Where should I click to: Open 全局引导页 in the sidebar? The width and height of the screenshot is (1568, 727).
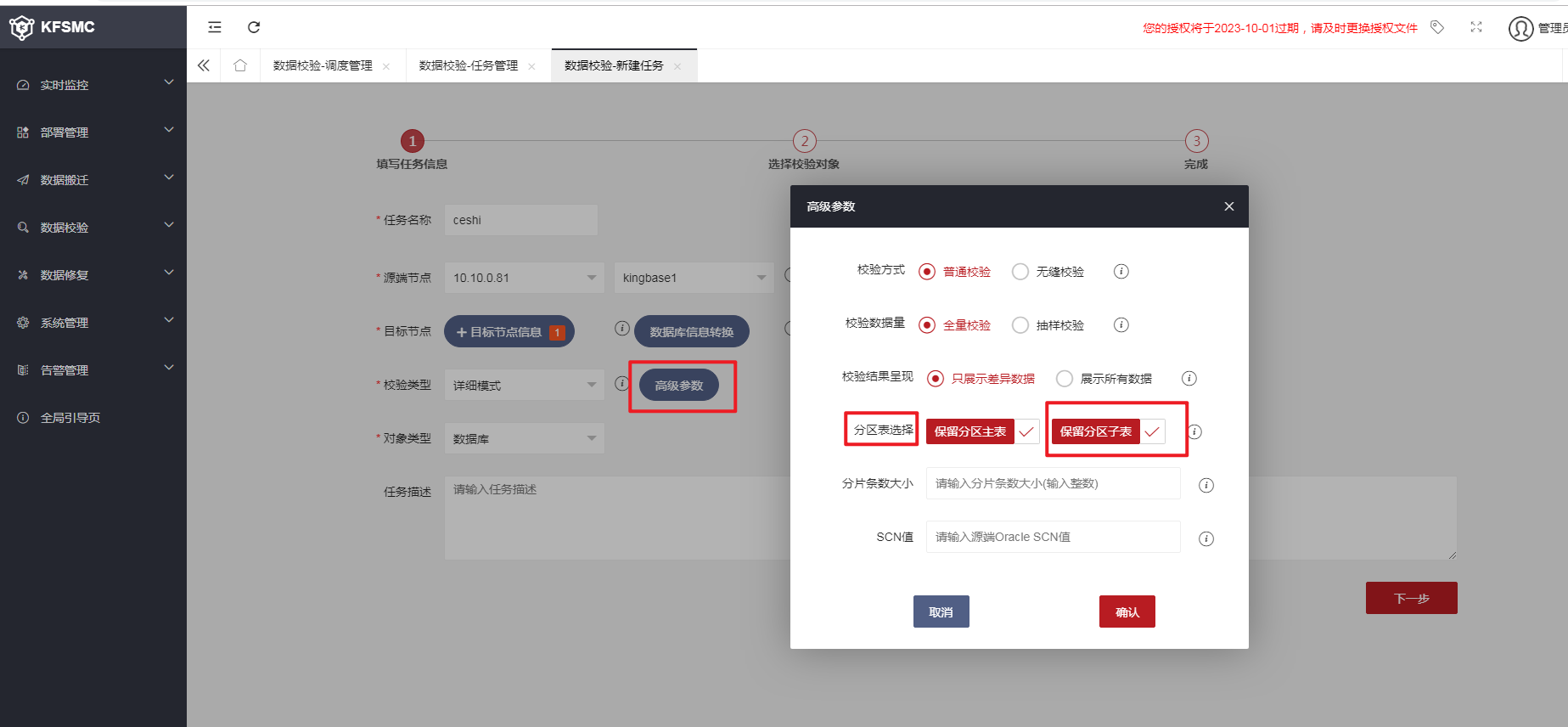[70, 418]
